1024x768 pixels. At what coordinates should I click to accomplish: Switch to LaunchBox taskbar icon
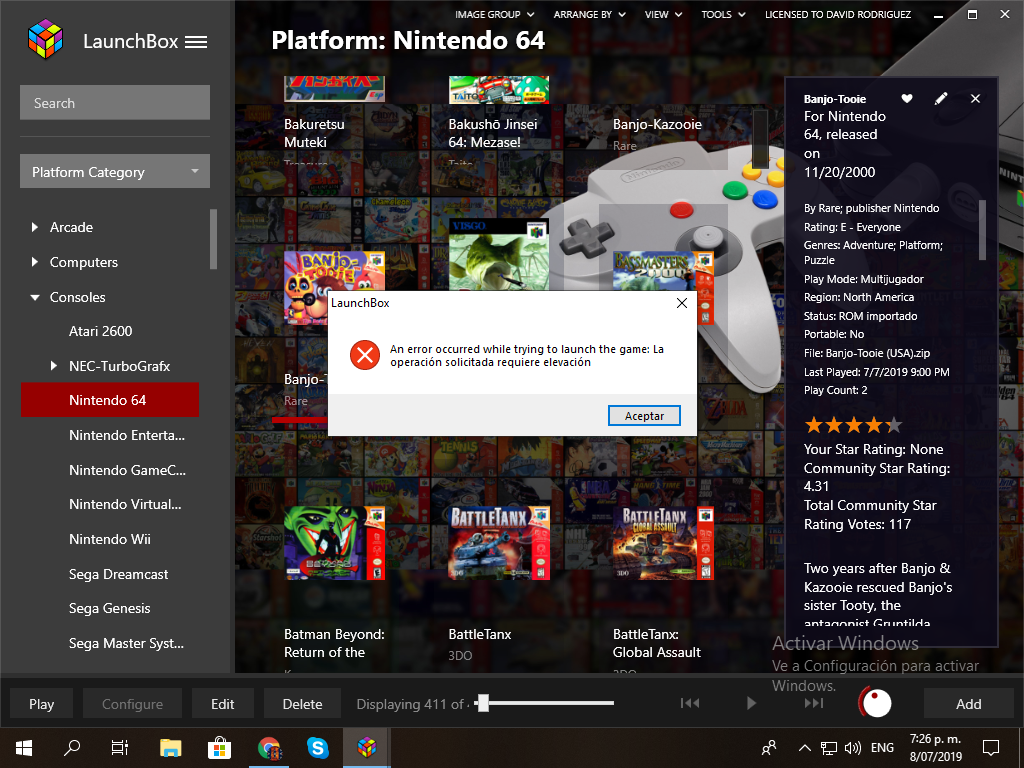coord(367,748)
